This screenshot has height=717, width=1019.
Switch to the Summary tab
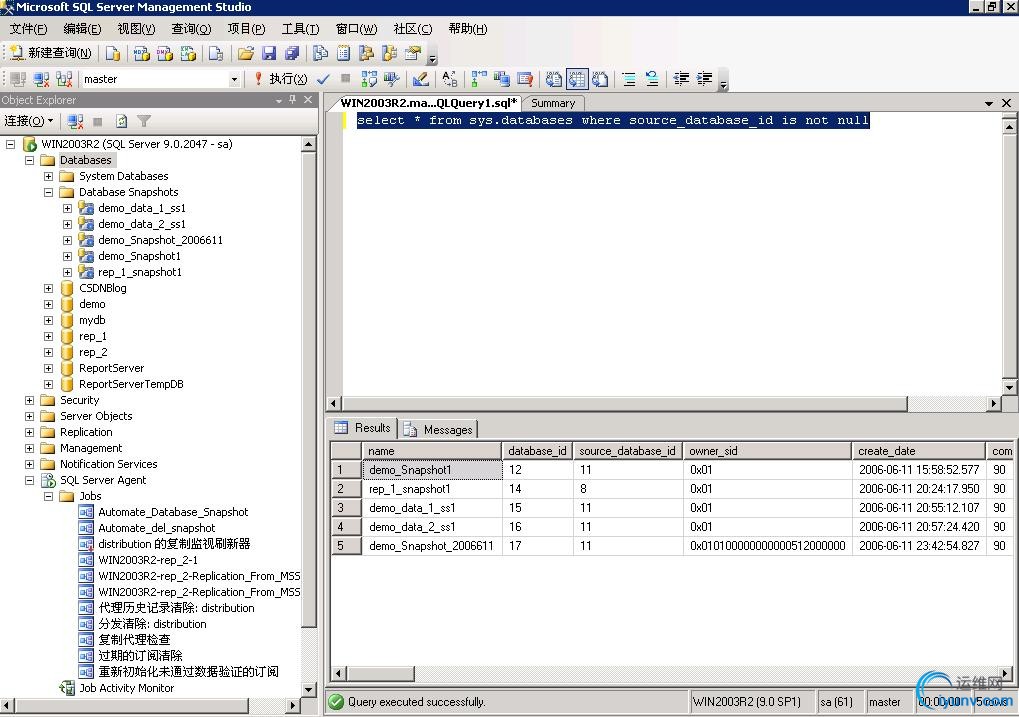553,103
